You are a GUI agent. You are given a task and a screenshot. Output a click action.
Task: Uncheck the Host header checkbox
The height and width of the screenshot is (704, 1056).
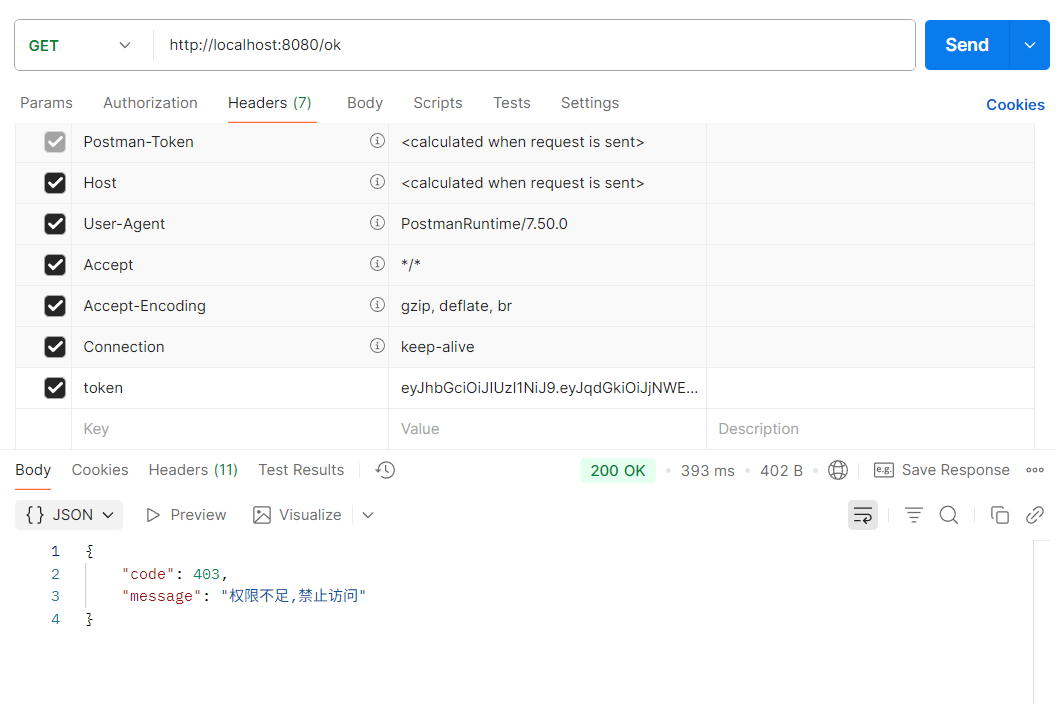55,183
